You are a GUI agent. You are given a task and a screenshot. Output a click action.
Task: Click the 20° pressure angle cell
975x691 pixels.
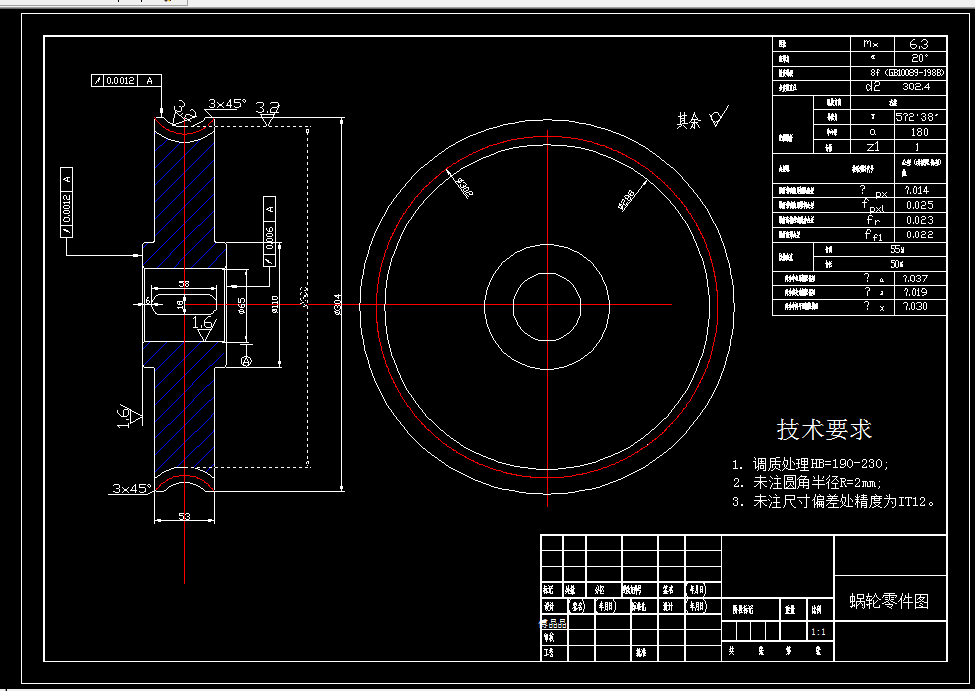tap(919, 58)
